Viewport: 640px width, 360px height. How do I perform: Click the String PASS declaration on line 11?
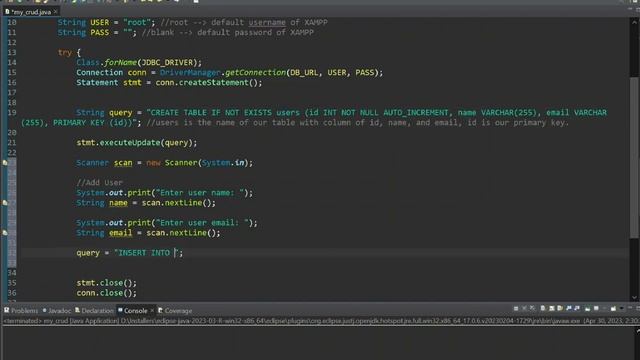97,32
